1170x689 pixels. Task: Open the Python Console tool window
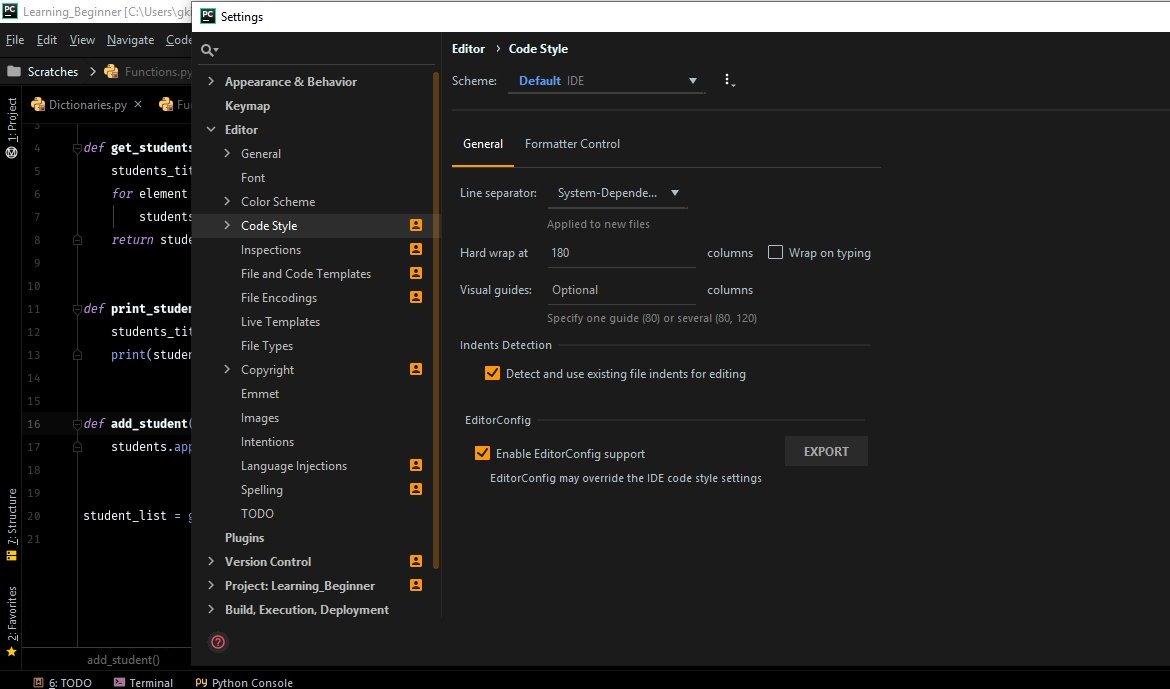click(x=245, y=682)
